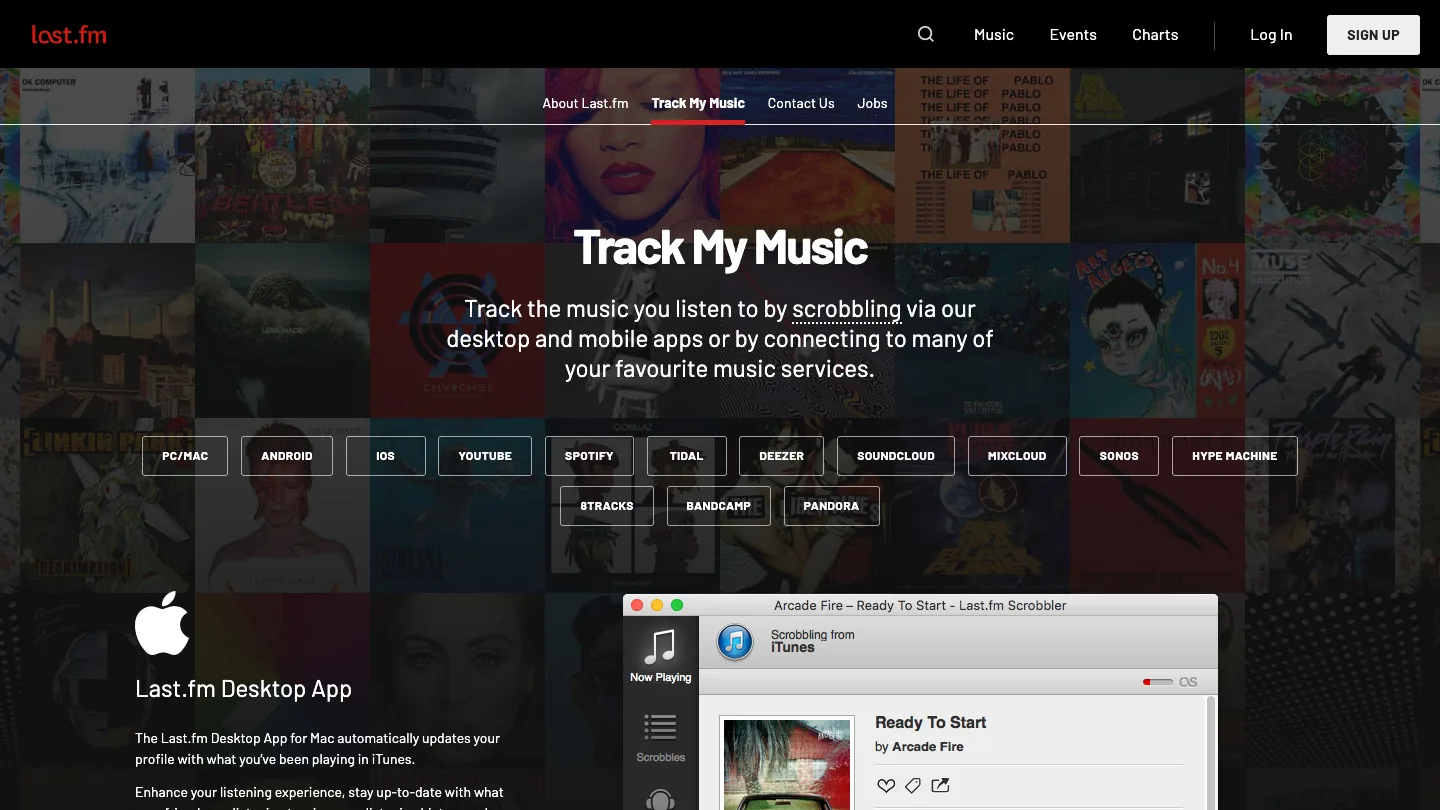This screenshot has width=1440, height=810.
Task: Tag the track with tag icon
Action: pyautogui.click(x=912, y=786)
